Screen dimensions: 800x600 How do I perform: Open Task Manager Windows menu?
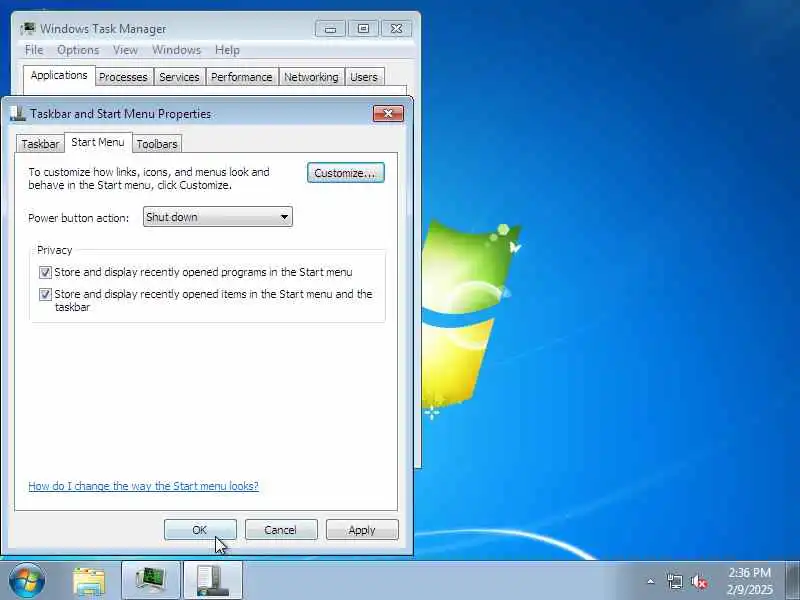tap(177, 50)
